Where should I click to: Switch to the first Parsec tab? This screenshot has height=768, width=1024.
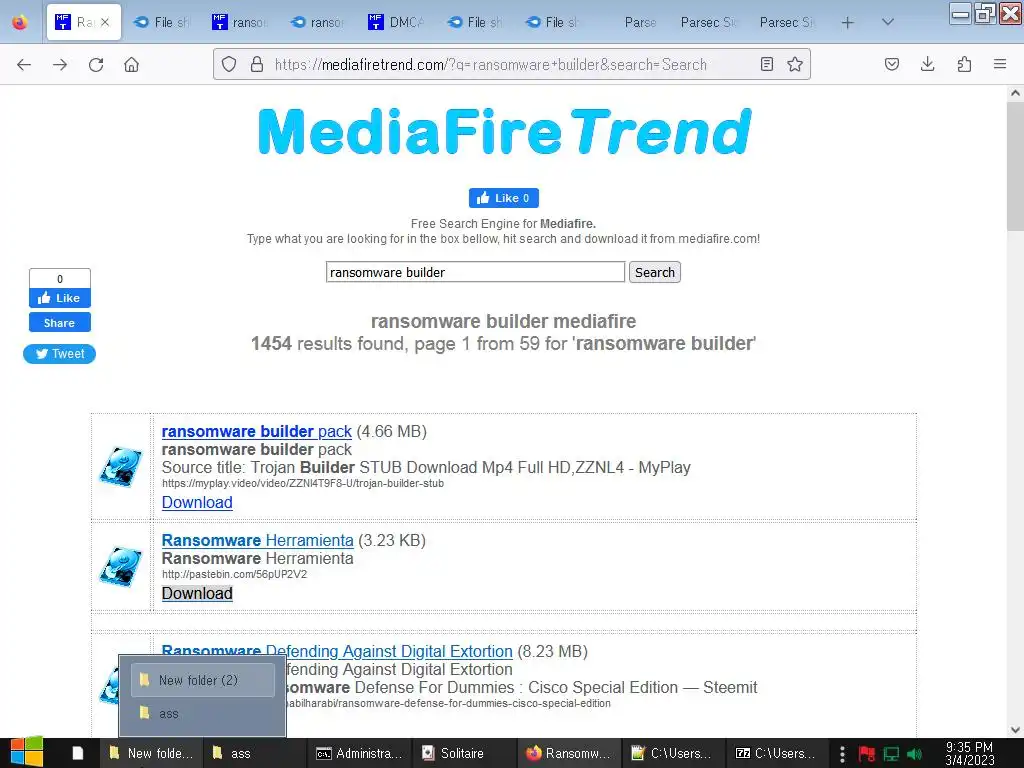[640, 22]
